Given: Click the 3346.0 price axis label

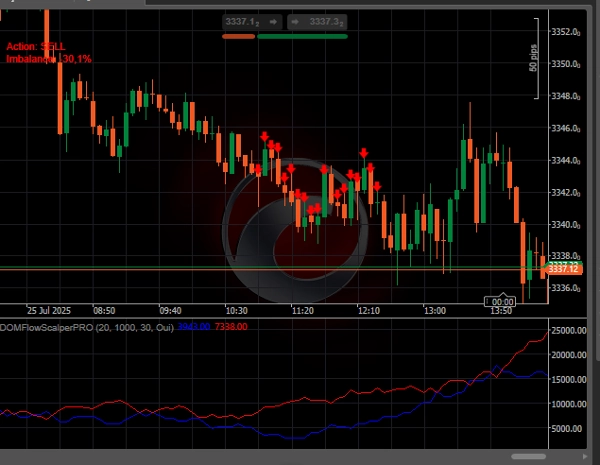Looking at the screenshot, I should click(567, 128).
